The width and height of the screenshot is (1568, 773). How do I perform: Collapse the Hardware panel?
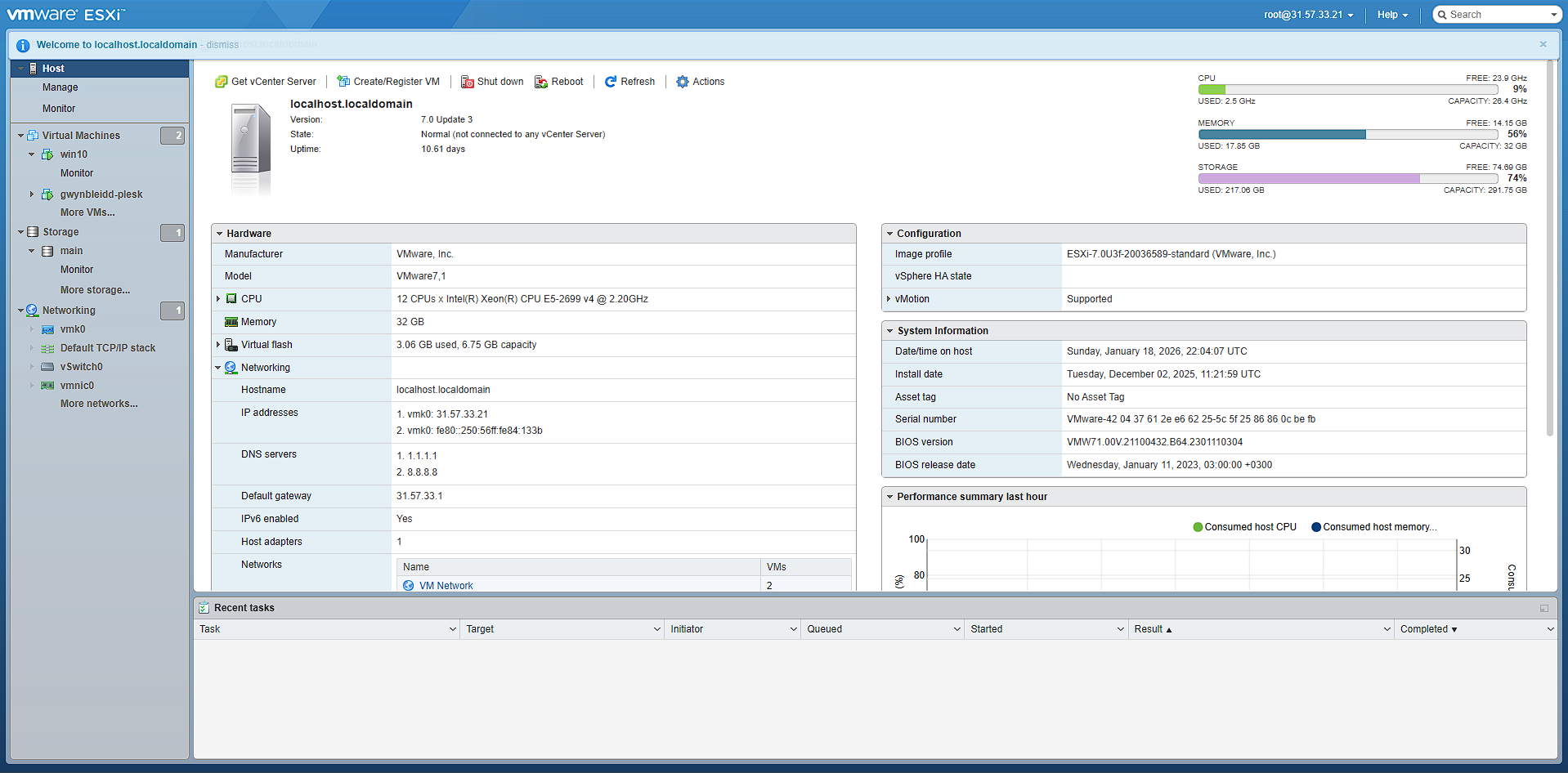220,234
